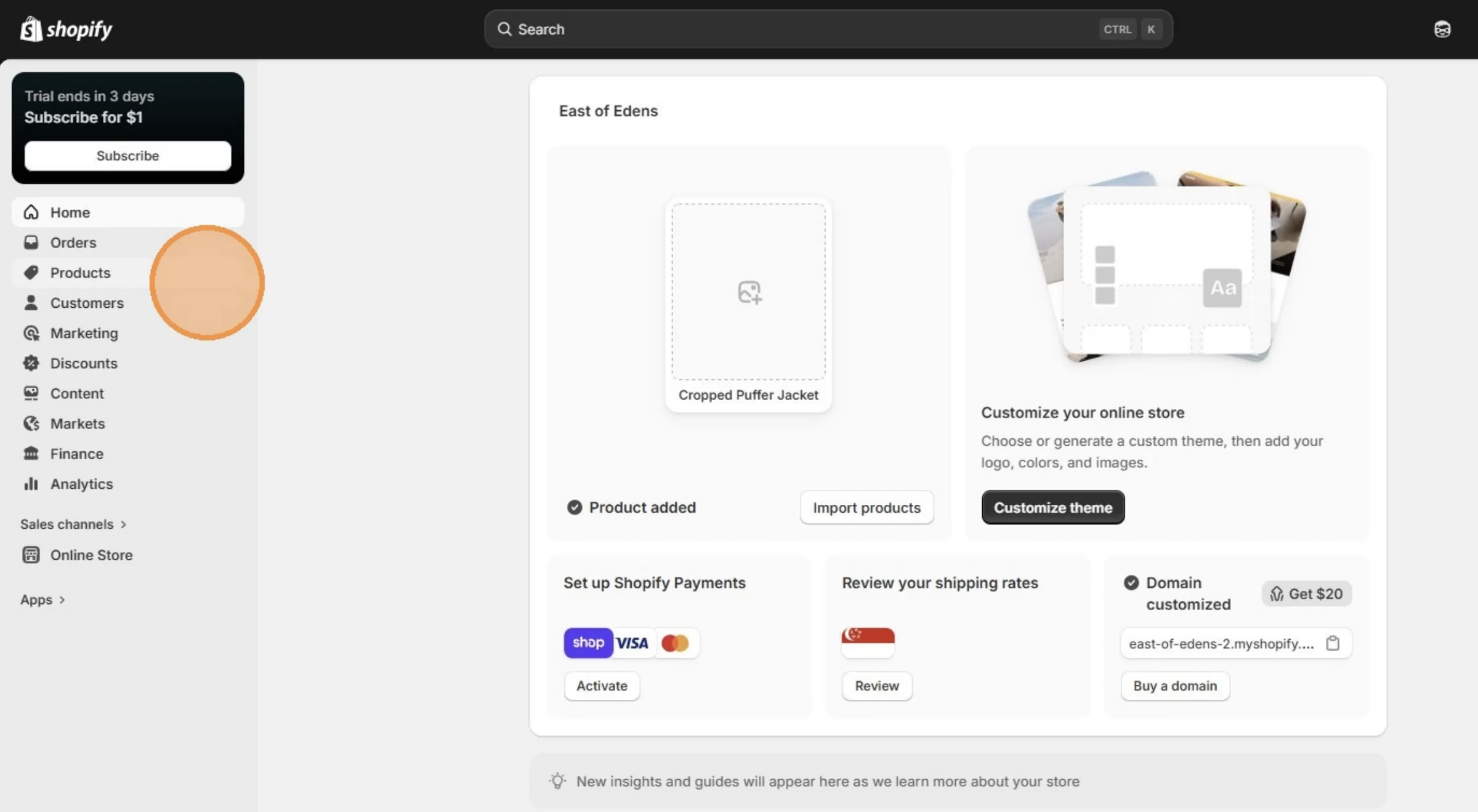Image resolution: width=1478 pixels, height=812 pixels.
Task: Click the Content media icon
Action: (31, 393)
